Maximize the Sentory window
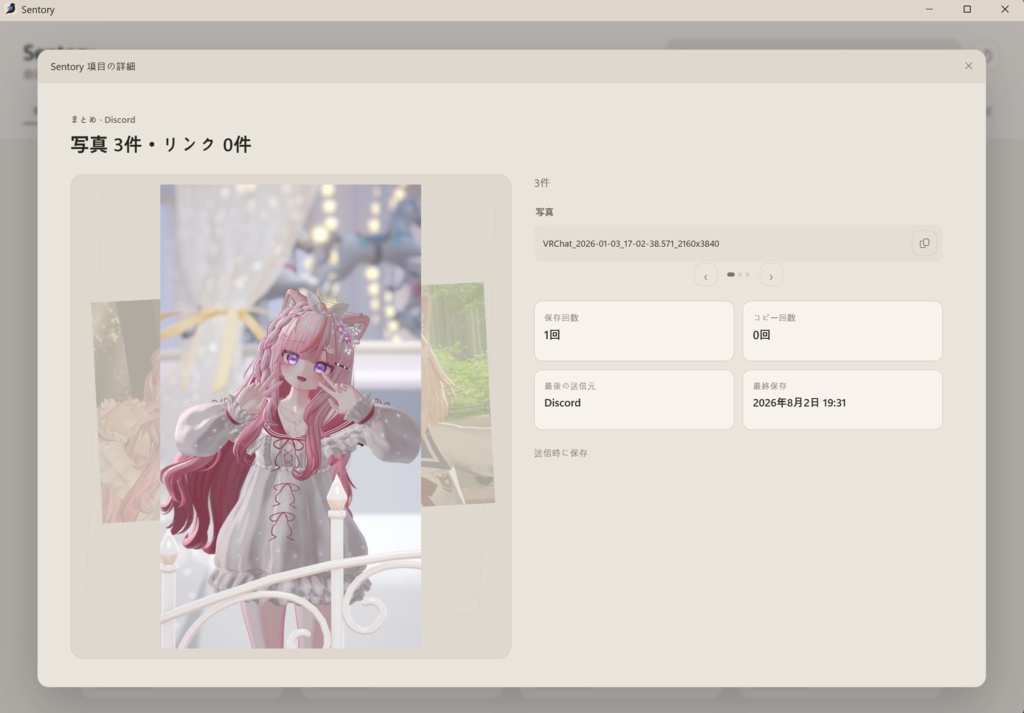This screenshot has height=713, width=1024. coord(967,9)
